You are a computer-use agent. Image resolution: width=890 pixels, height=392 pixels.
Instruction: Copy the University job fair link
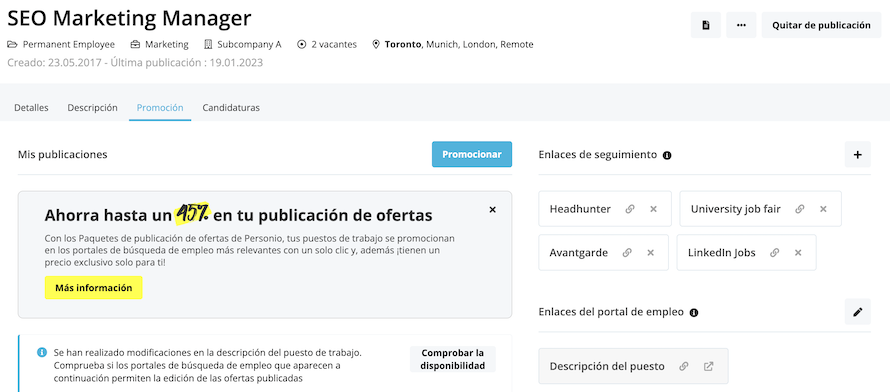(799, 209)
